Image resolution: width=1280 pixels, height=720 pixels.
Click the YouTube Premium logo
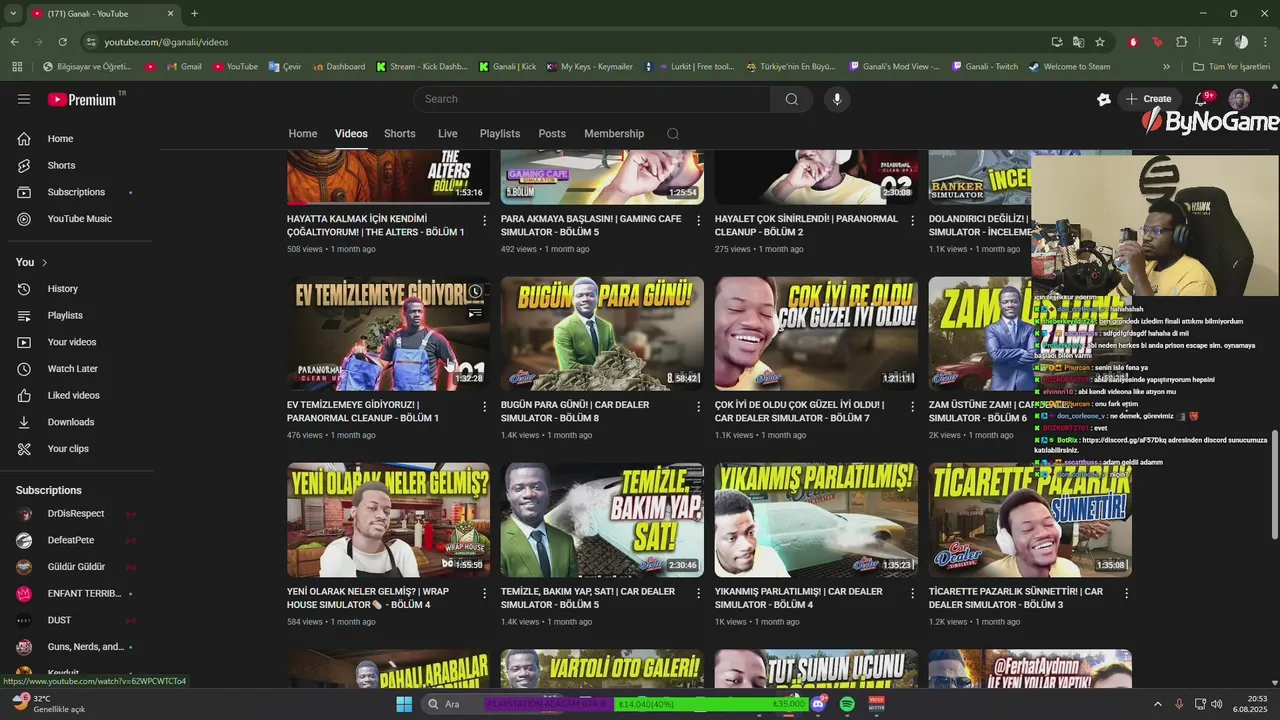coord(82,99)
